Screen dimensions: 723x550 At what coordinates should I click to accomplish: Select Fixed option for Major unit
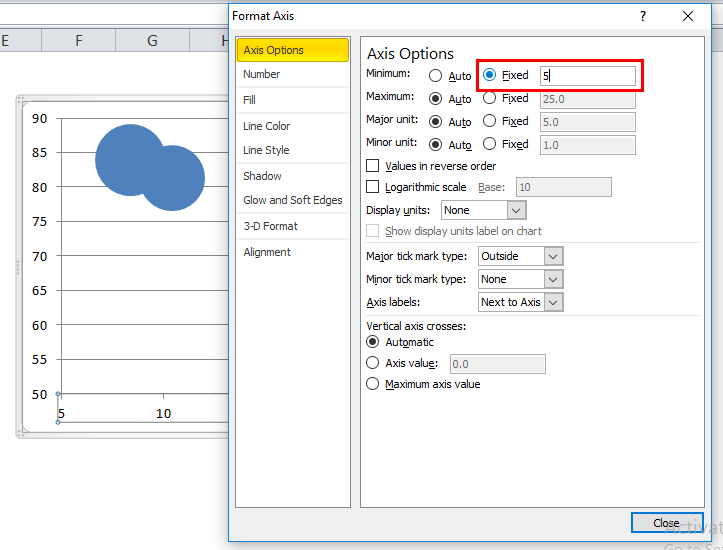pos(489,121)
